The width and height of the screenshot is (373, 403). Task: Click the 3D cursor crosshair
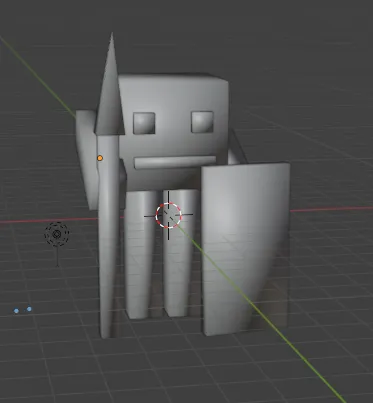coord(169,215)
